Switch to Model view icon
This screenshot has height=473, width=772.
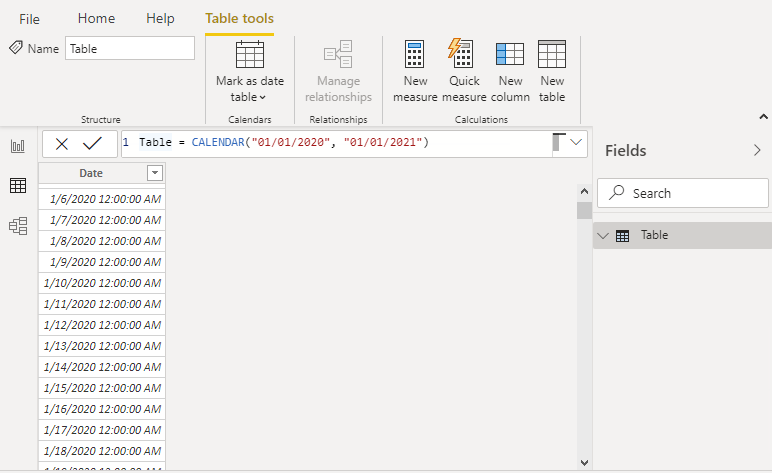point(18,226)
